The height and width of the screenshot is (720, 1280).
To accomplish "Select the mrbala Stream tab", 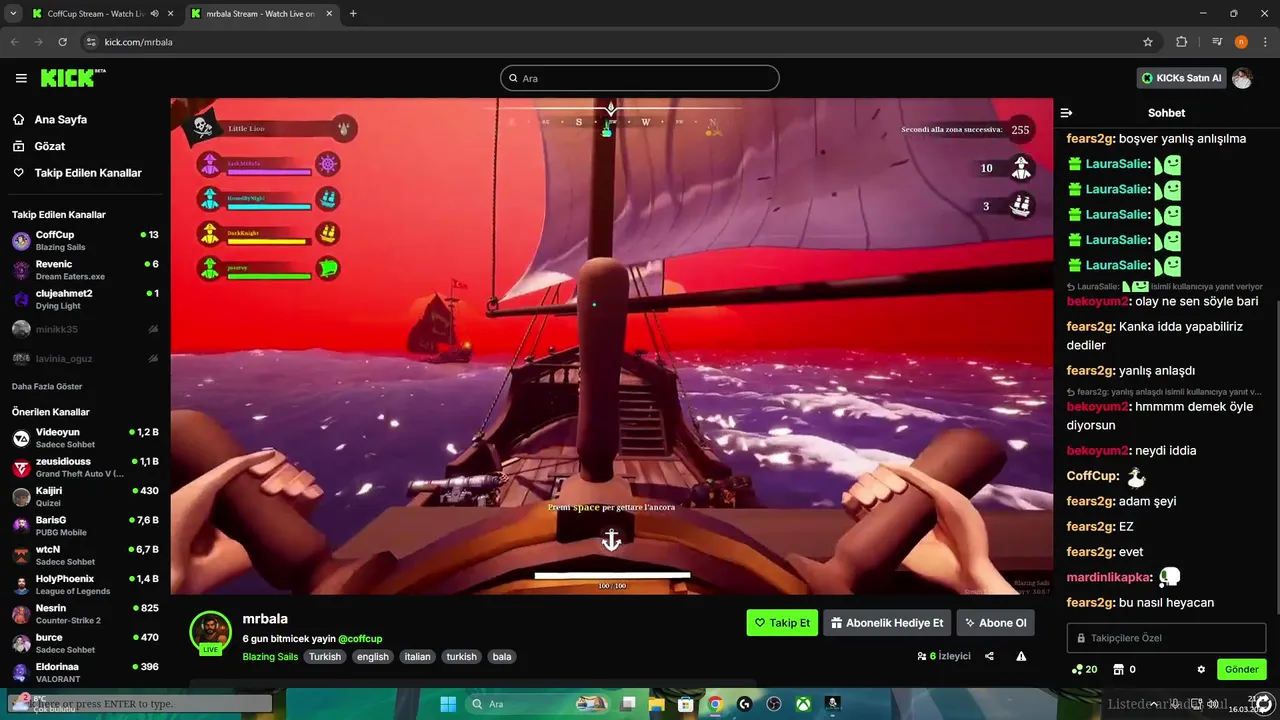I will (x=262, y=14).
